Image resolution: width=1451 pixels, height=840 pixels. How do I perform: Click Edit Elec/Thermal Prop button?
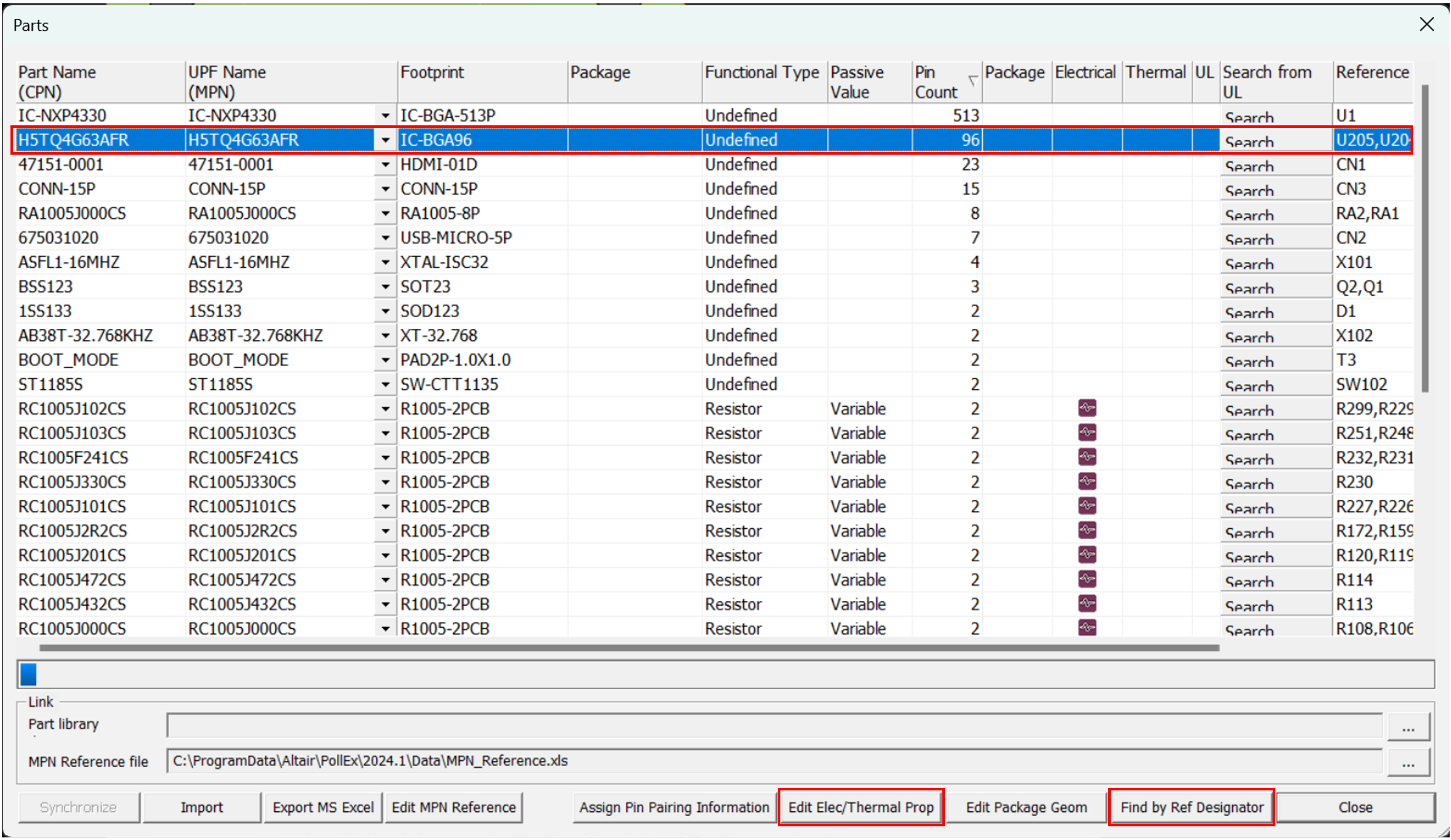coord(861,807)
